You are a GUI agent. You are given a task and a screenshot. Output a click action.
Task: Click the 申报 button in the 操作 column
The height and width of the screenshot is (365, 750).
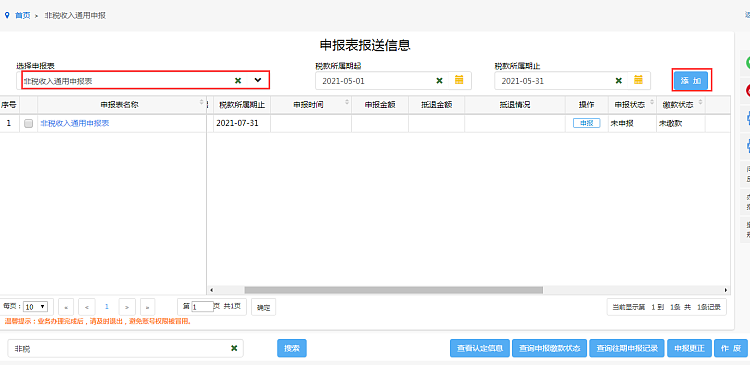point(586,123)
